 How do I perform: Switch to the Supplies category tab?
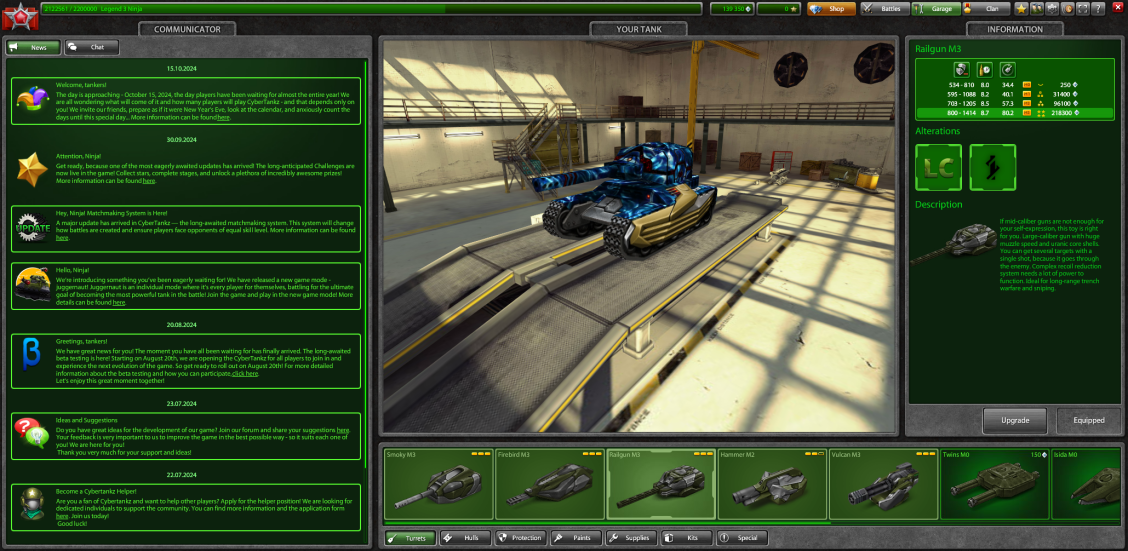pyautogui.click(x=629, y=538)
